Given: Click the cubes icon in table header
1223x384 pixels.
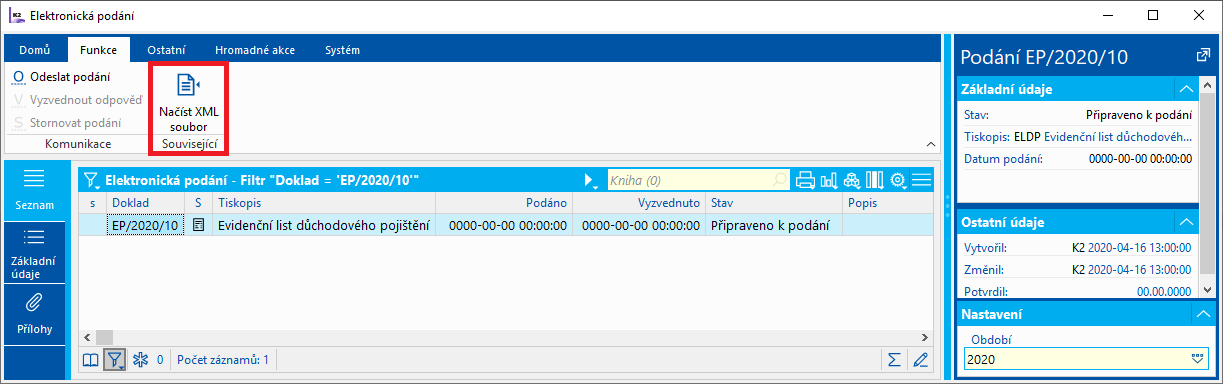Looking at the screenshot, I should click(851, 180).
